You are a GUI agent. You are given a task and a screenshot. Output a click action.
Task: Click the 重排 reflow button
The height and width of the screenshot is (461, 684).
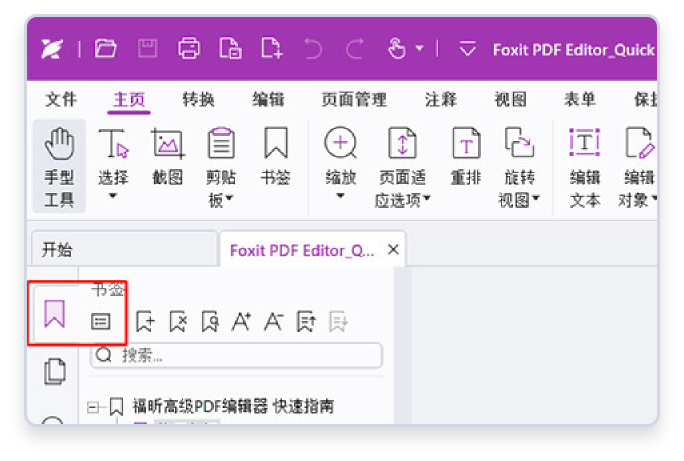pyautogui.click(x=466, y=156)
